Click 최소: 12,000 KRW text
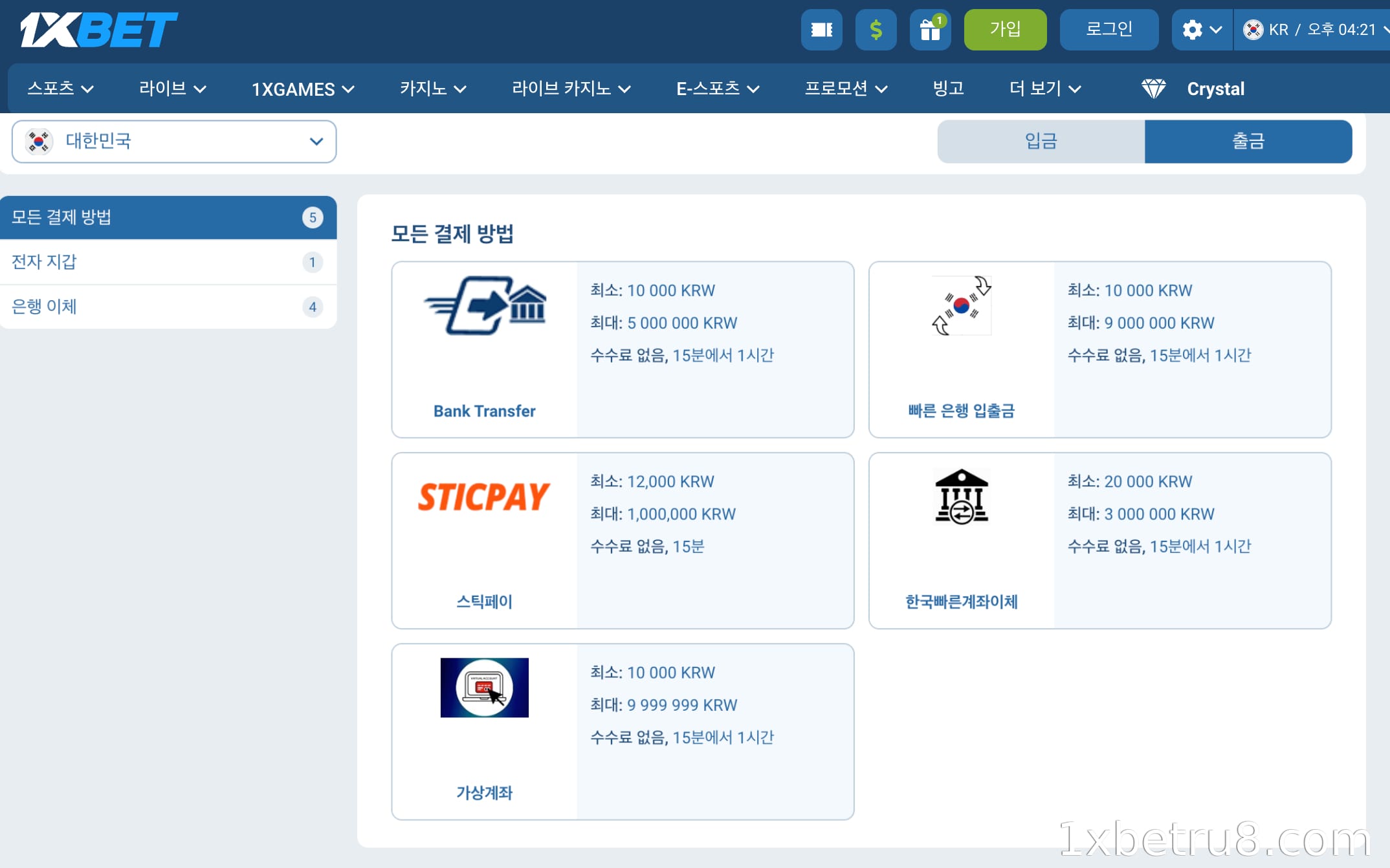Screen dimensions: 1390x868 652,481
